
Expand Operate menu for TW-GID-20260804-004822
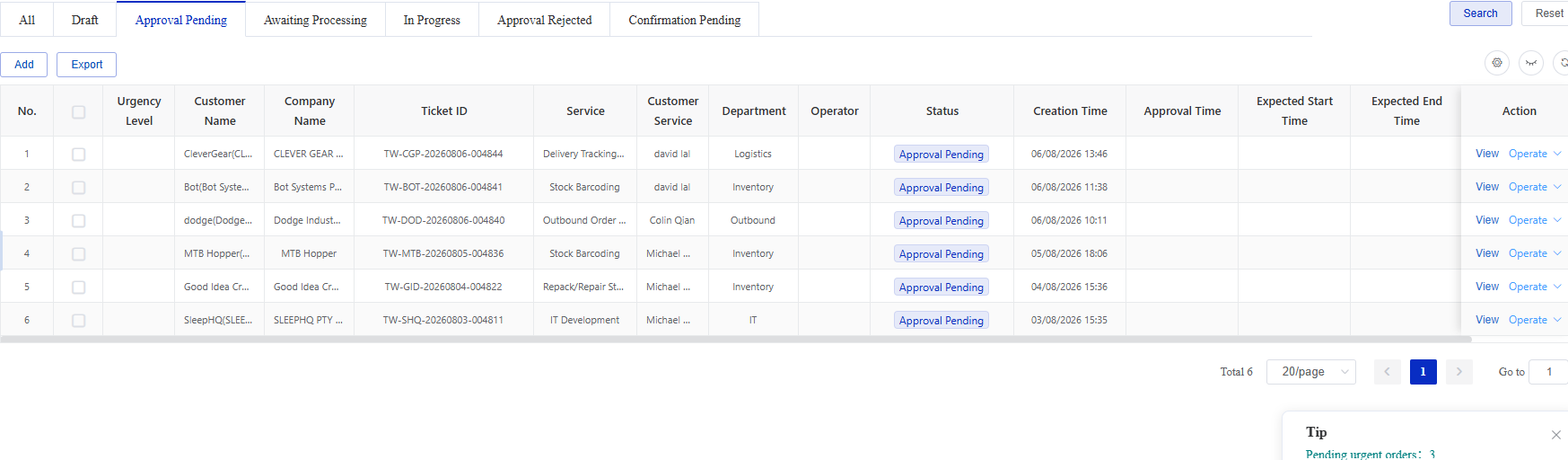1535,287
